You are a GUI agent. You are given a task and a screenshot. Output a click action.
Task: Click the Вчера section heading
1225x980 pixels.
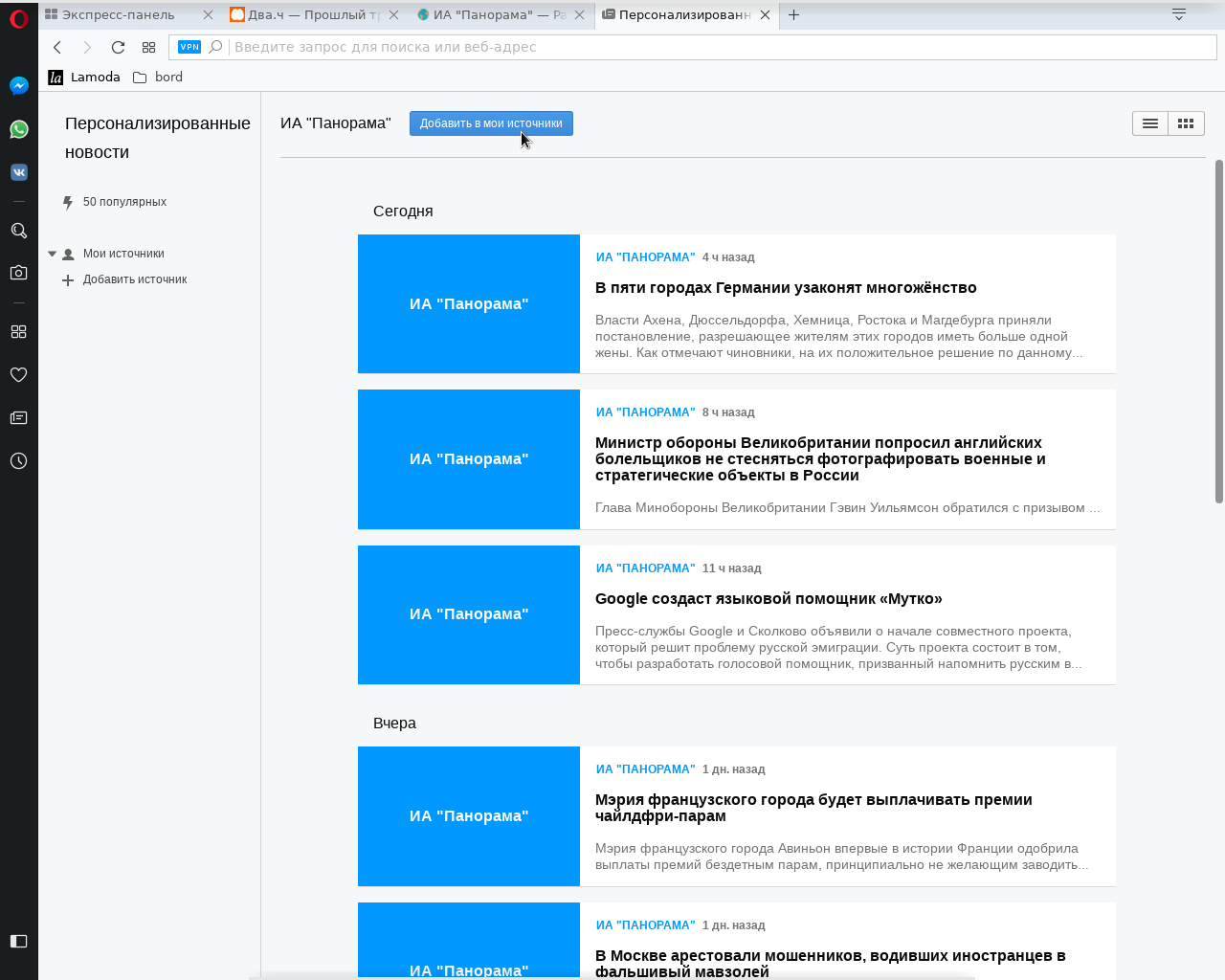tap(394, 724)
